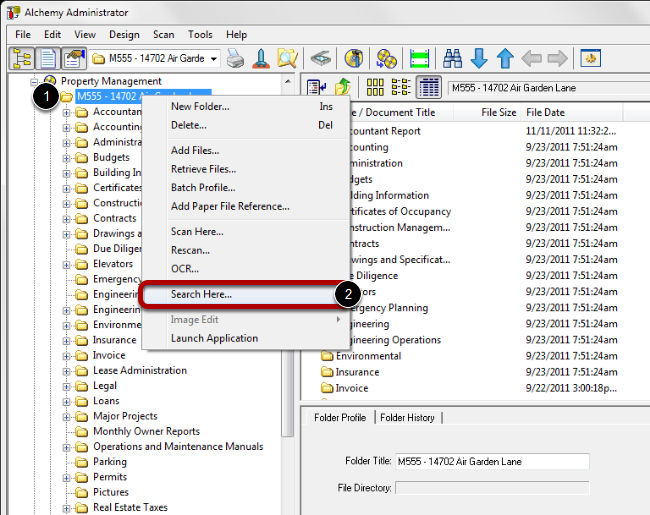Image resolution: width=650 pixels, height=515 pixels.
Task: Choose Search Here... from context menu
Action: tap(246, 294)
